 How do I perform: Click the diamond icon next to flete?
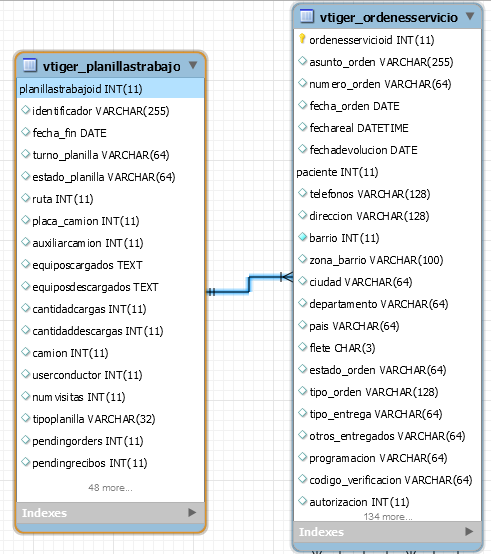point(302,347)
